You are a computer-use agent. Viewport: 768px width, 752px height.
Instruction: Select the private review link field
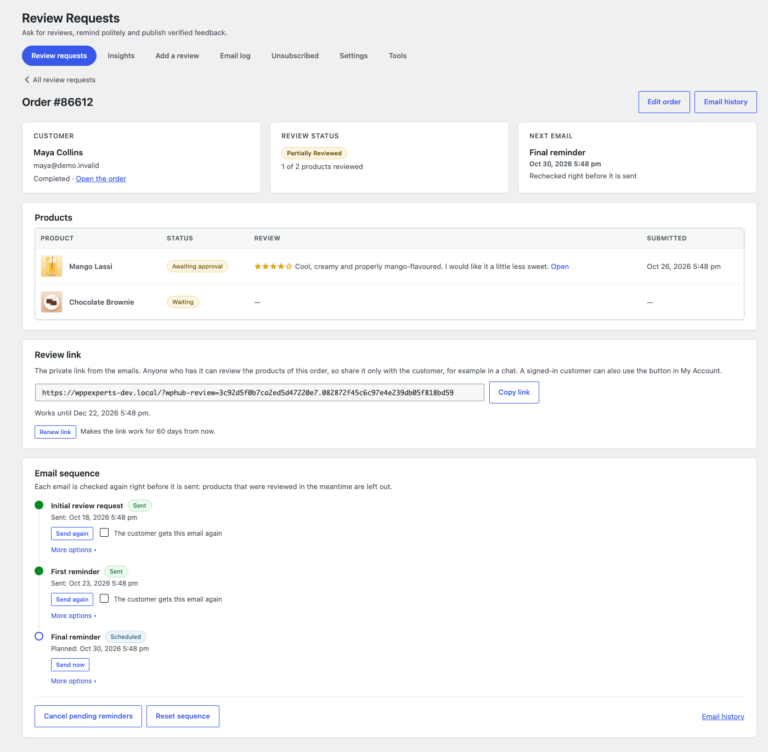pos(260,392)
